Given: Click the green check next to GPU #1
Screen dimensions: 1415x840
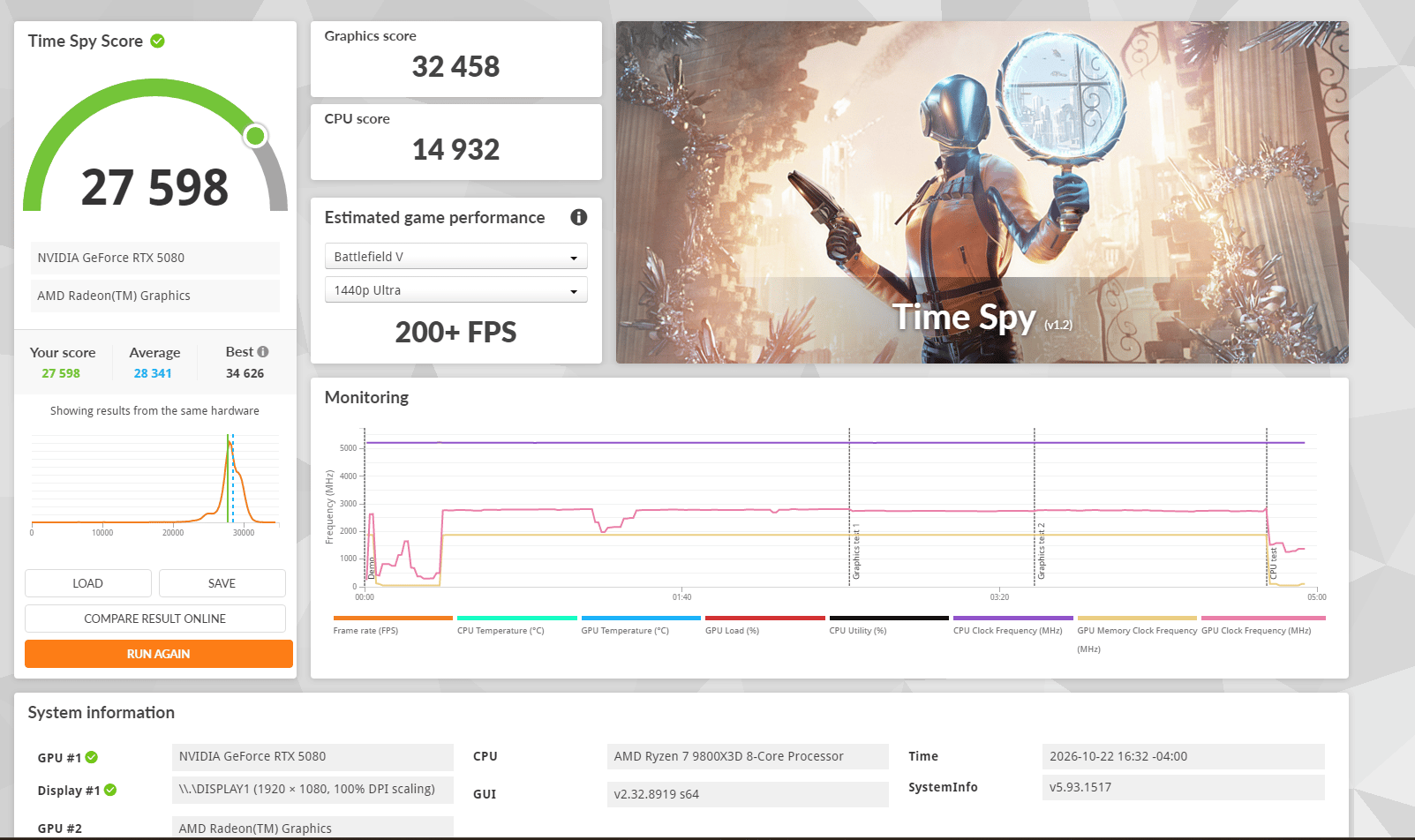Looking at the screenshot, I should (x=92, y=757).
